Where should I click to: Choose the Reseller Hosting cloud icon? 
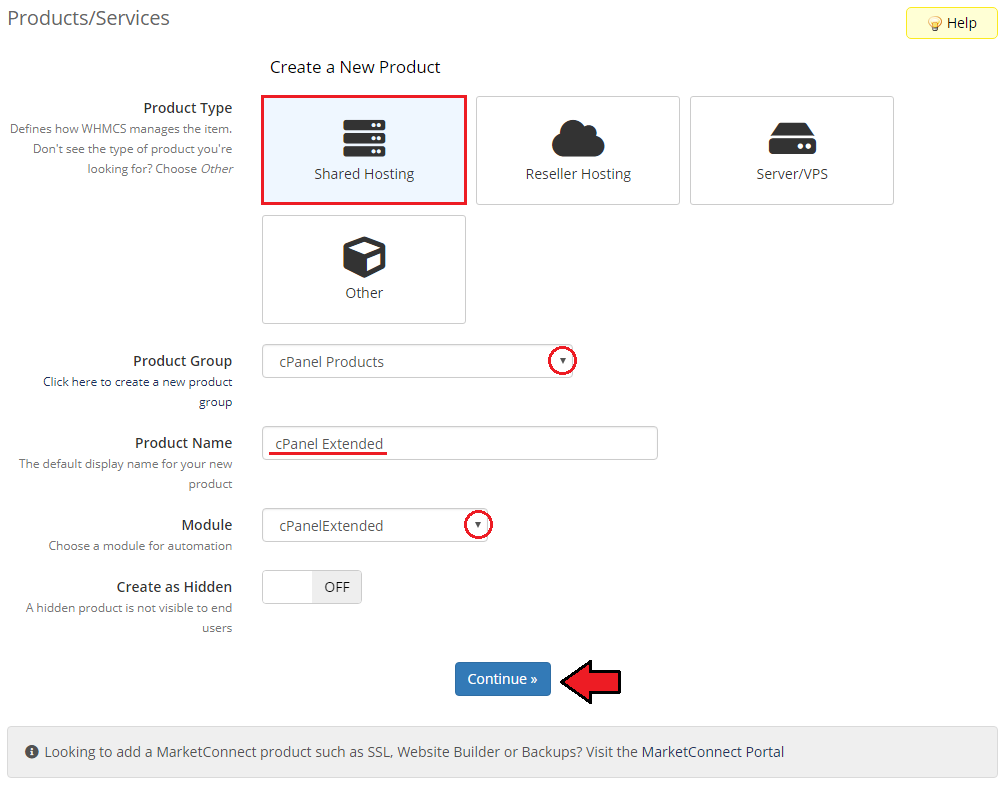pyautogui.click(x=578, y=138)
